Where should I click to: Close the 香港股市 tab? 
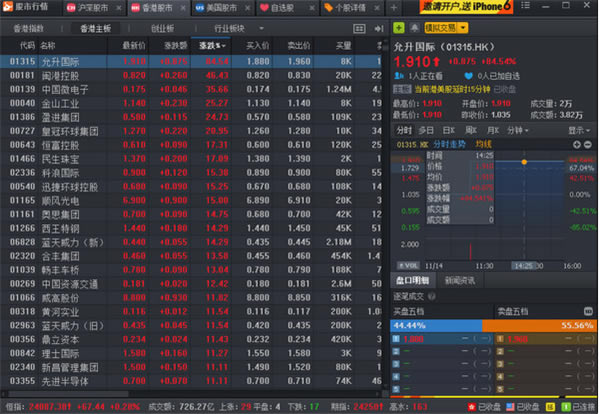pyautogui.click(x=184, y=8)
